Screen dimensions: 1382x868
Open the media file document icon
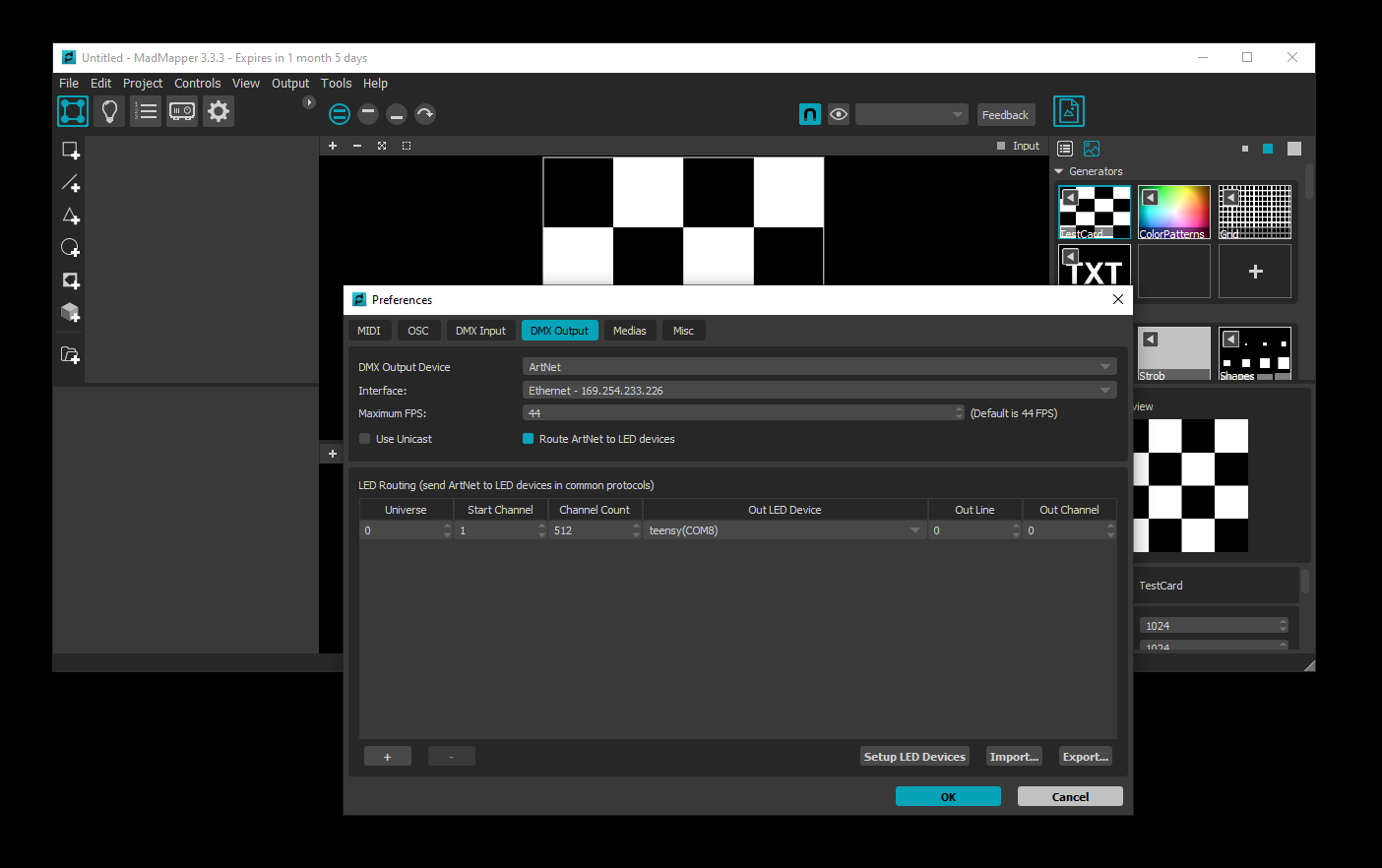tap(1069, 111)
